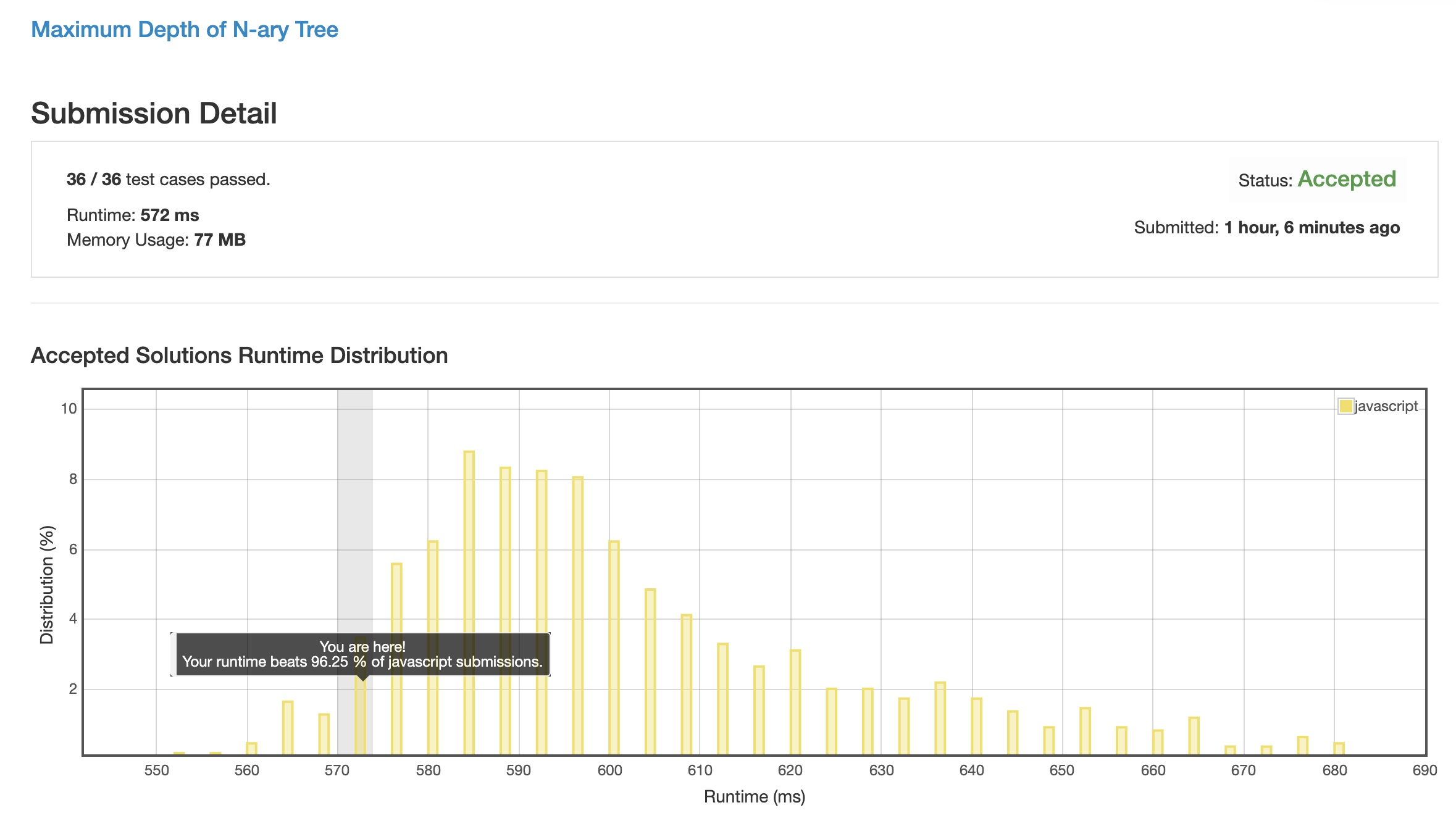Viewport: 1456px width, 821px height.
Task: Click the 'You are here!' tooltip
Action: tap(362, 654)
